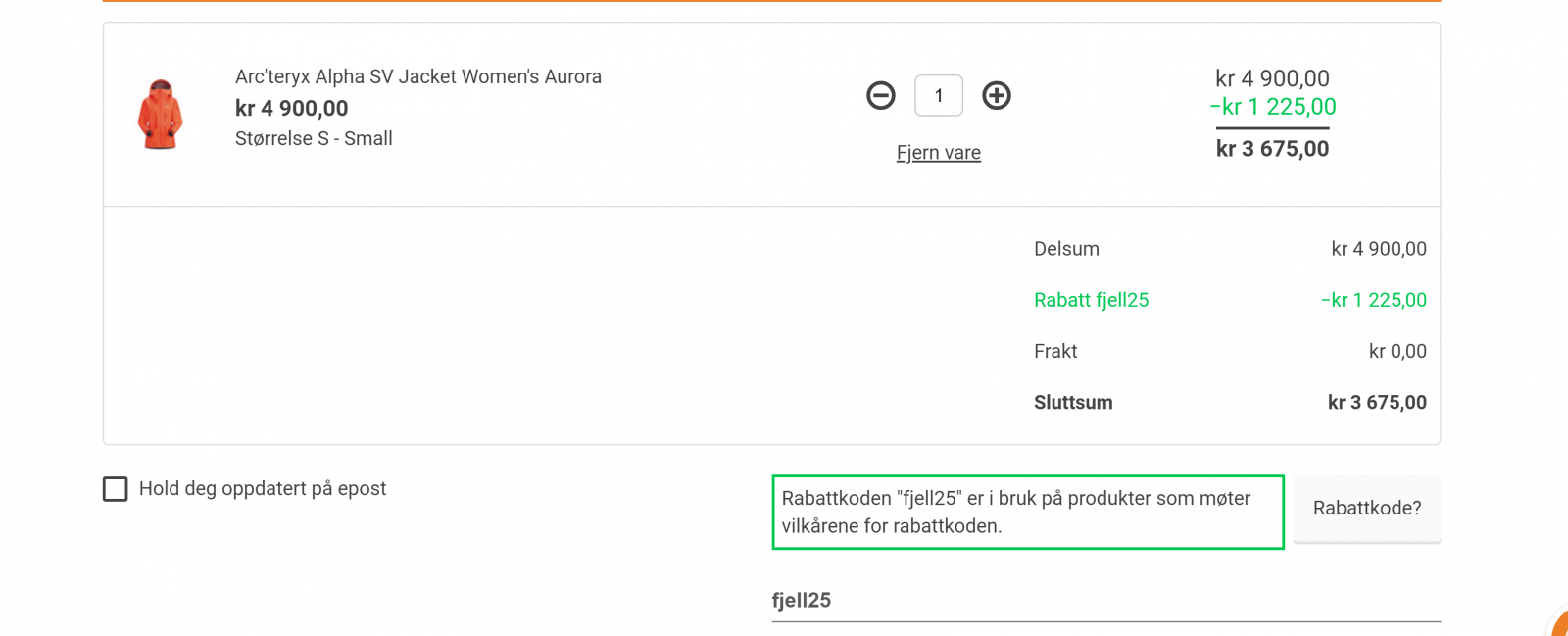
Task: Click the orange jacket product thumbnail
Action: (x=160, y=115)
